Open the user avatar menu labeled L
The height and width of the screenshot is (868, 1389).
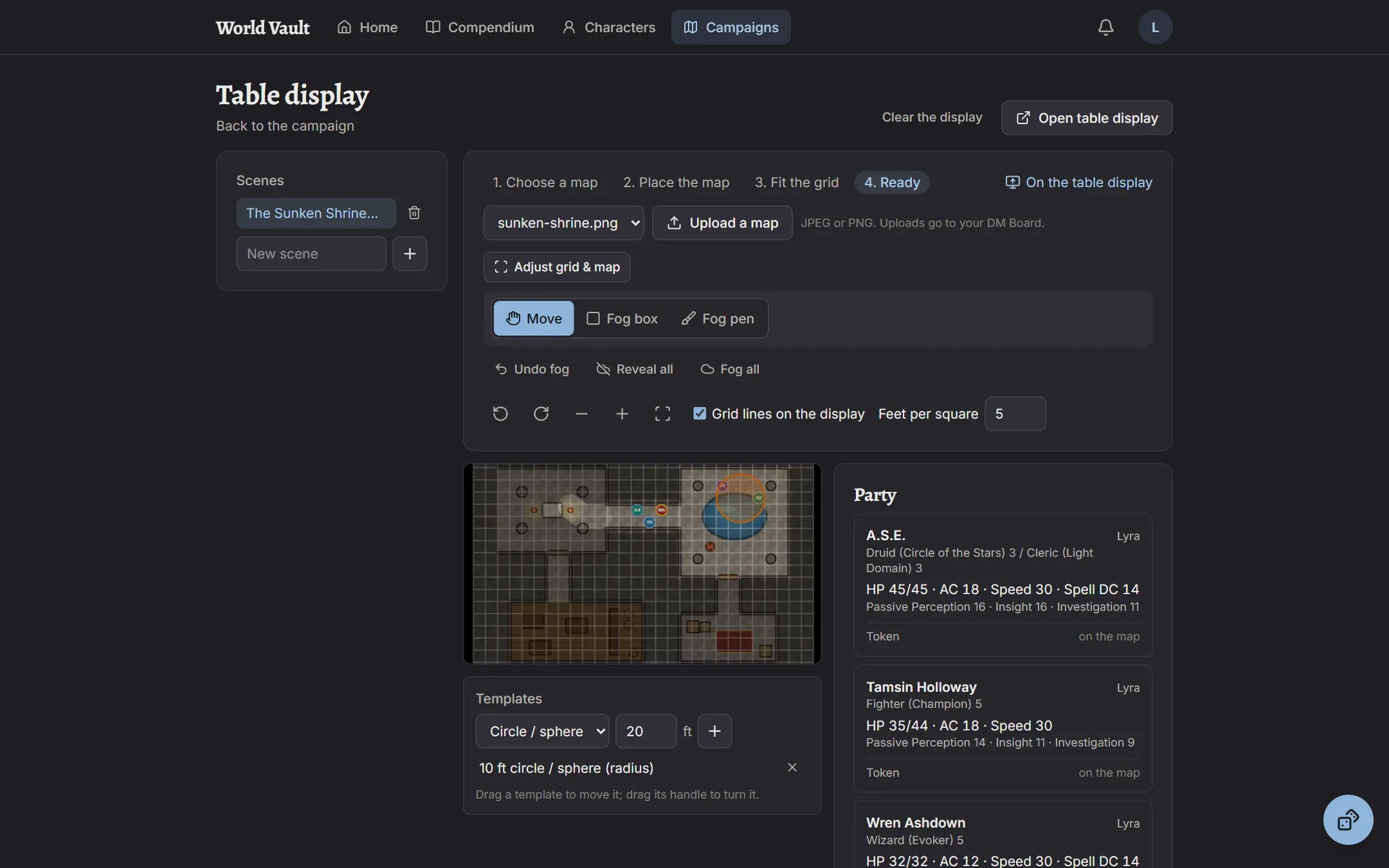pyautogui.click(x=1155, y=27)
